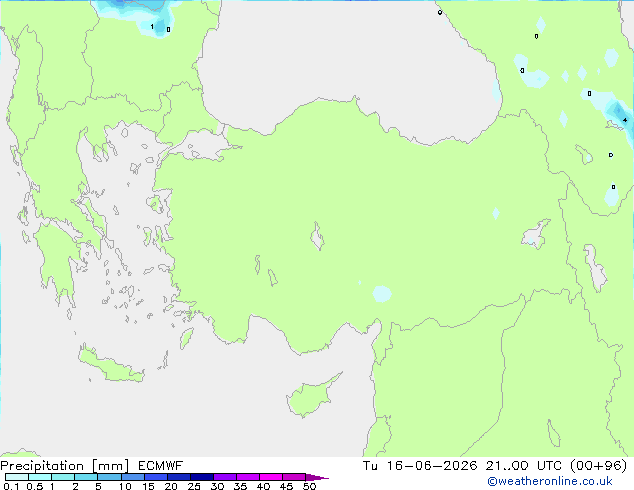
Task: Select the 0.1–0.5 mm legend color swatch
Action: tap(17, 477)
